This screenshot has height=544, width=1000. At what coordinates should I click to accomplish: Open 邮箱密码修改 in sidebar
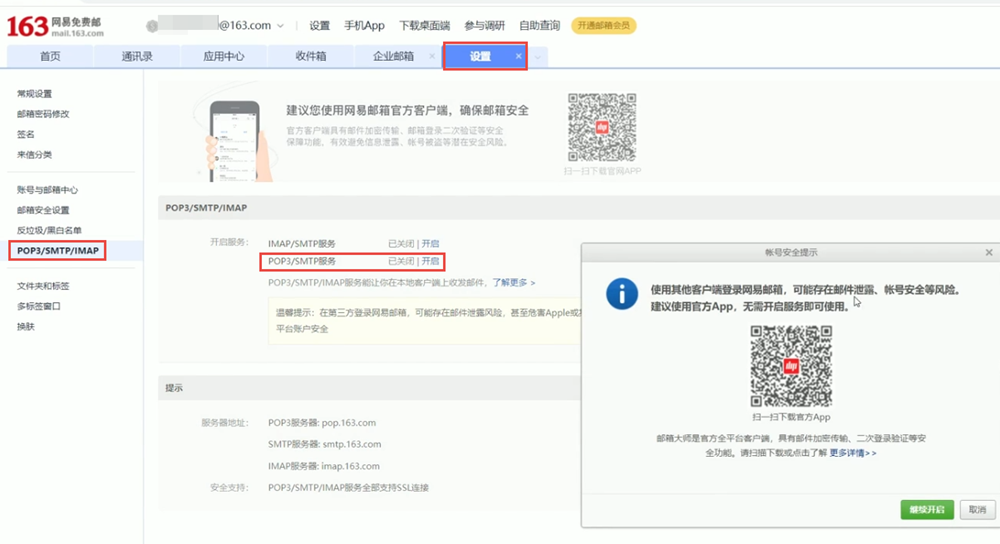tap(43, 114)
